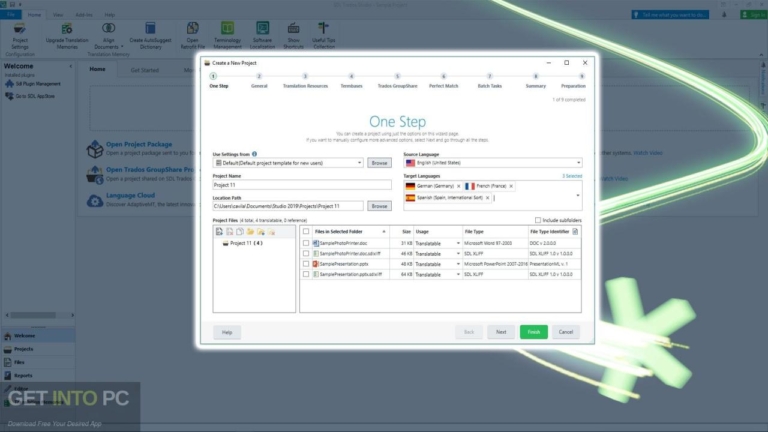The width and height of the screenshot is (768, 432).
Task: Sort by Files in Selected Folder column arrow
Action: pyautogui.click(x=384, y=232)
